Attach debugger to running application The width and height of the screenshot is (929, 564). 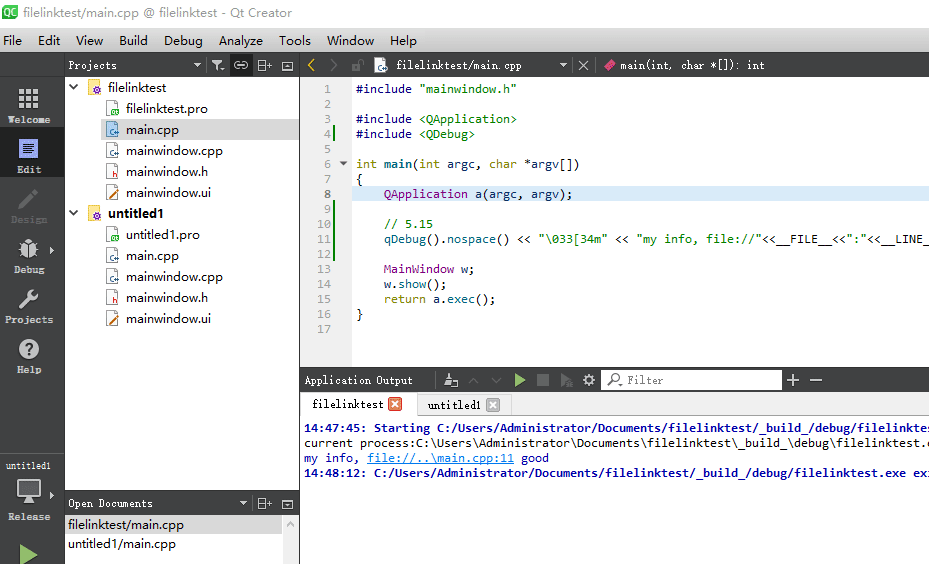coord(566,380)
